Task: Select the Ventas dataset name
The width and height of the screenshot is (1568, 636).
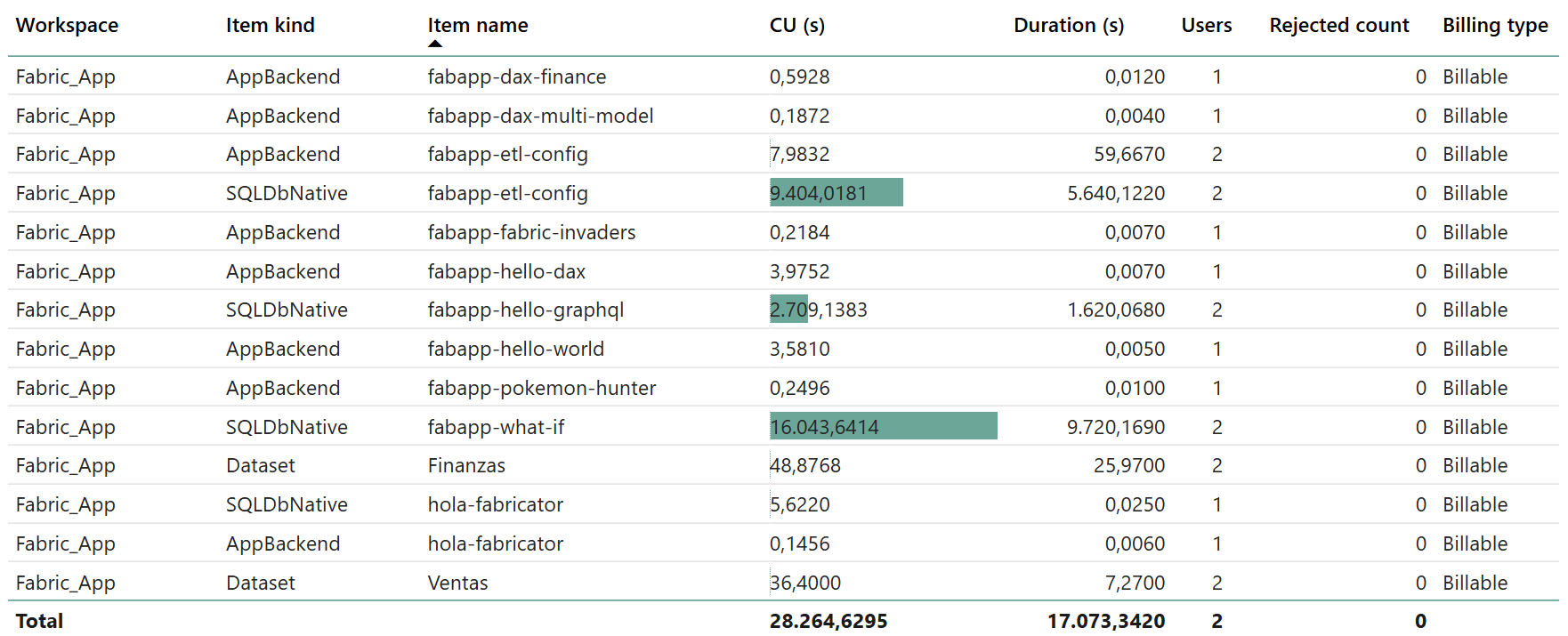Action: (x=457, y=583)
